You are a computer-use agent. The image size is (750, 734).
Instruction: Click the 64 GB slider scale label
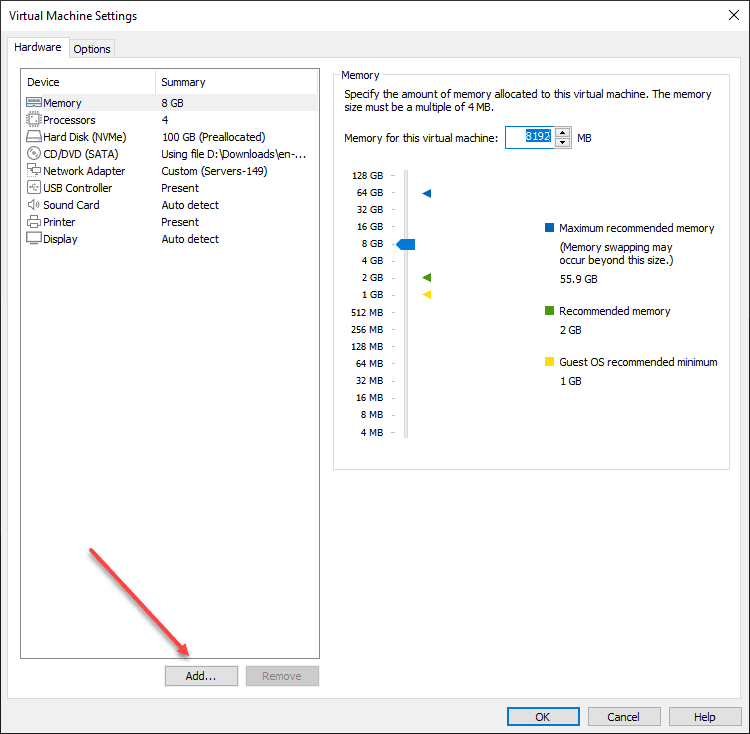click(x=370, y=193)
